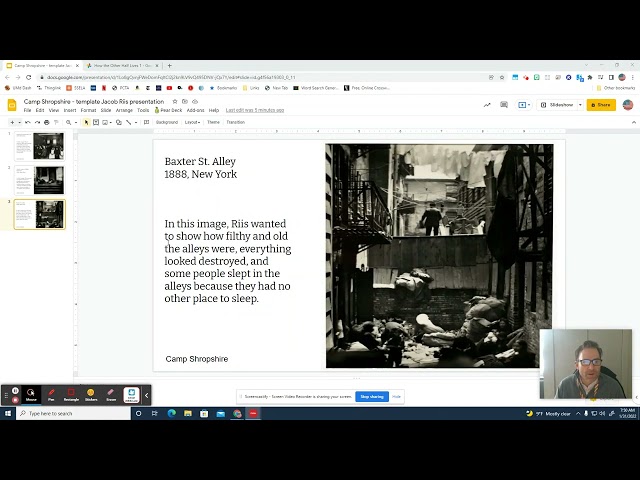Image resolution: width=640 pixels, height=480 pixels.
Task: Open the Layout dropdown
Action: pyautogui.click(x=192, y=122)
